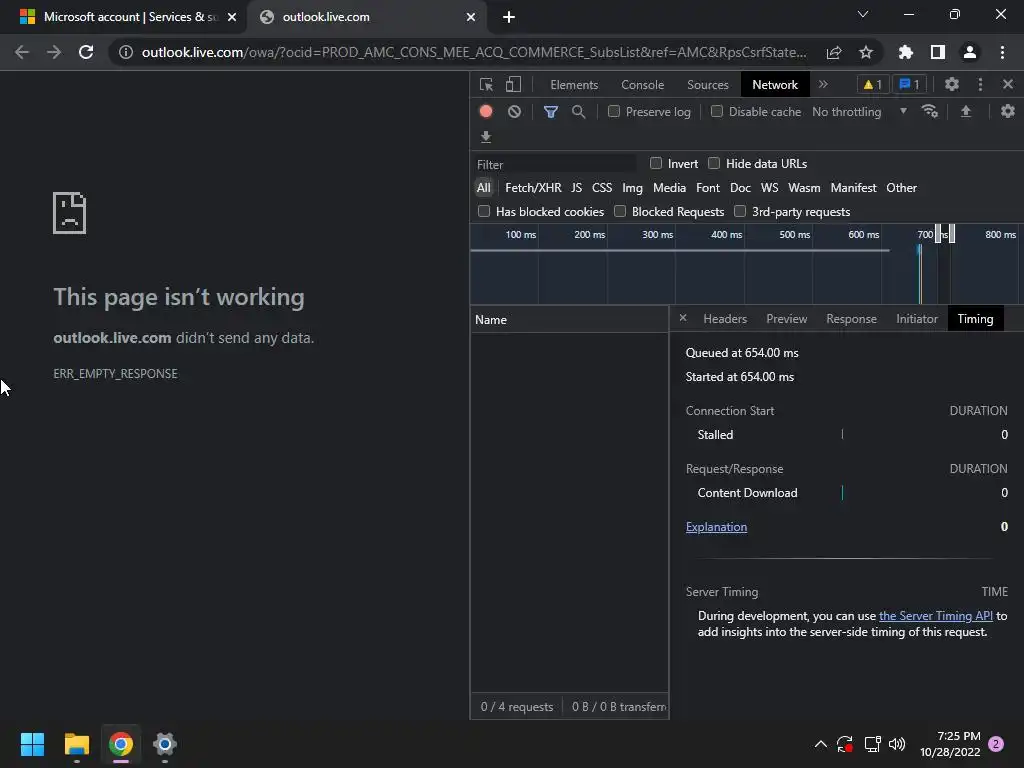Filter requests by Img type

(x=632, y=188)
